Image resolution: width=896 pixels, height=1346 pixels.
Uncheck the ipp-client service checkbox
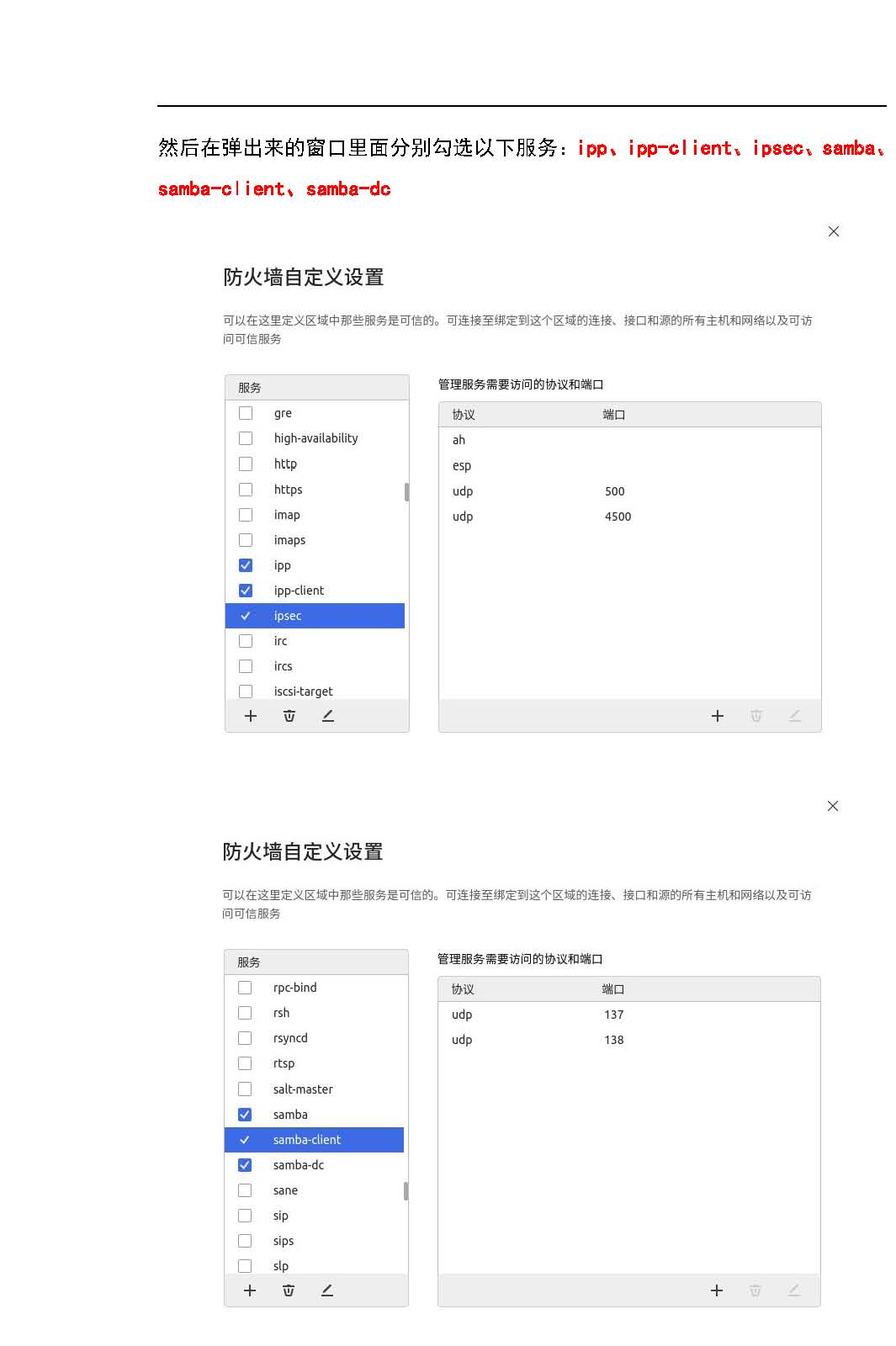click(246, 591)
